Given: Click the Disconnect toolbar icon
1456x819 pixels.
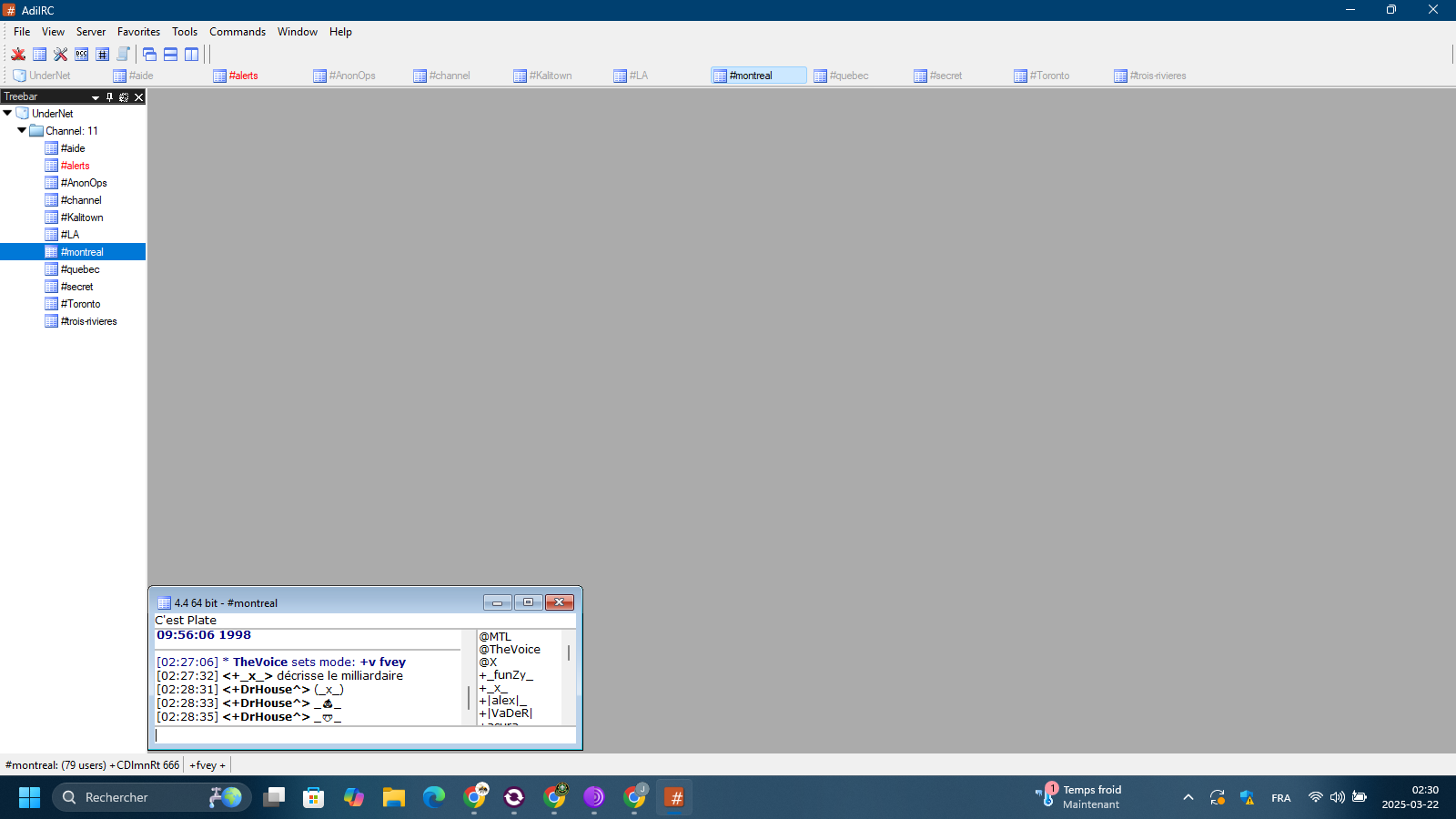Looking at the screenshot, I should tap(18, 55).
